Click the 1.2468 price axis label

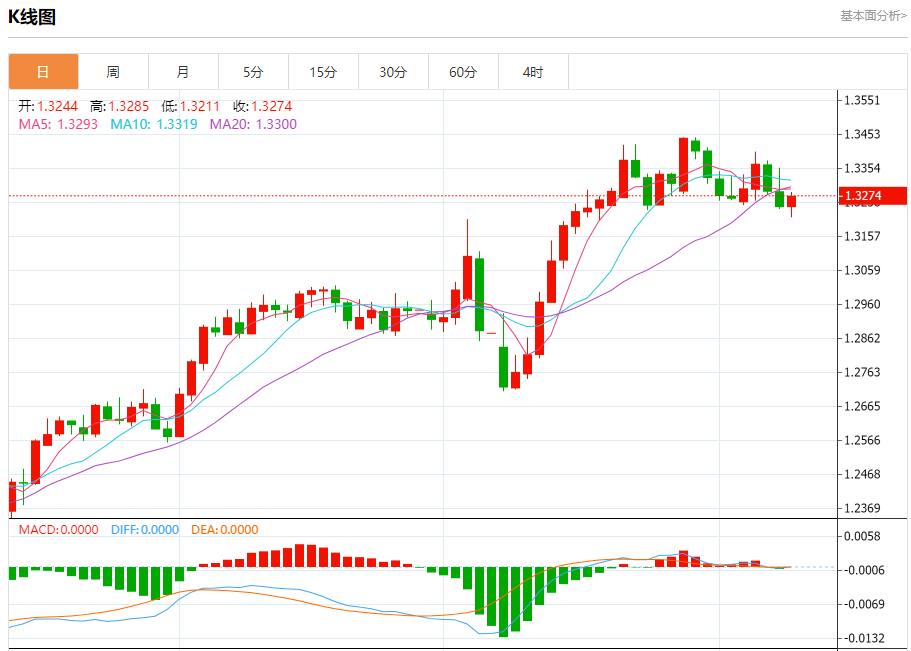(862, 474)
